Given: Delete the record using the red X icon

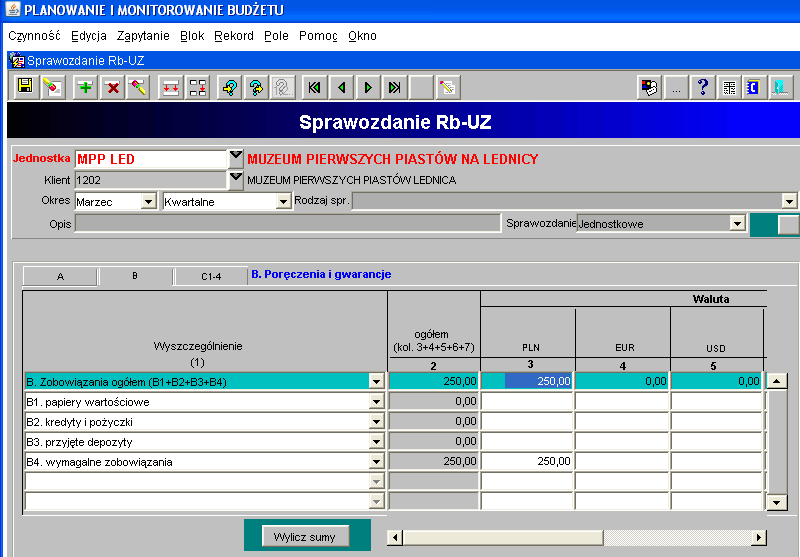Looking at the screenshot, I should 112,87.
